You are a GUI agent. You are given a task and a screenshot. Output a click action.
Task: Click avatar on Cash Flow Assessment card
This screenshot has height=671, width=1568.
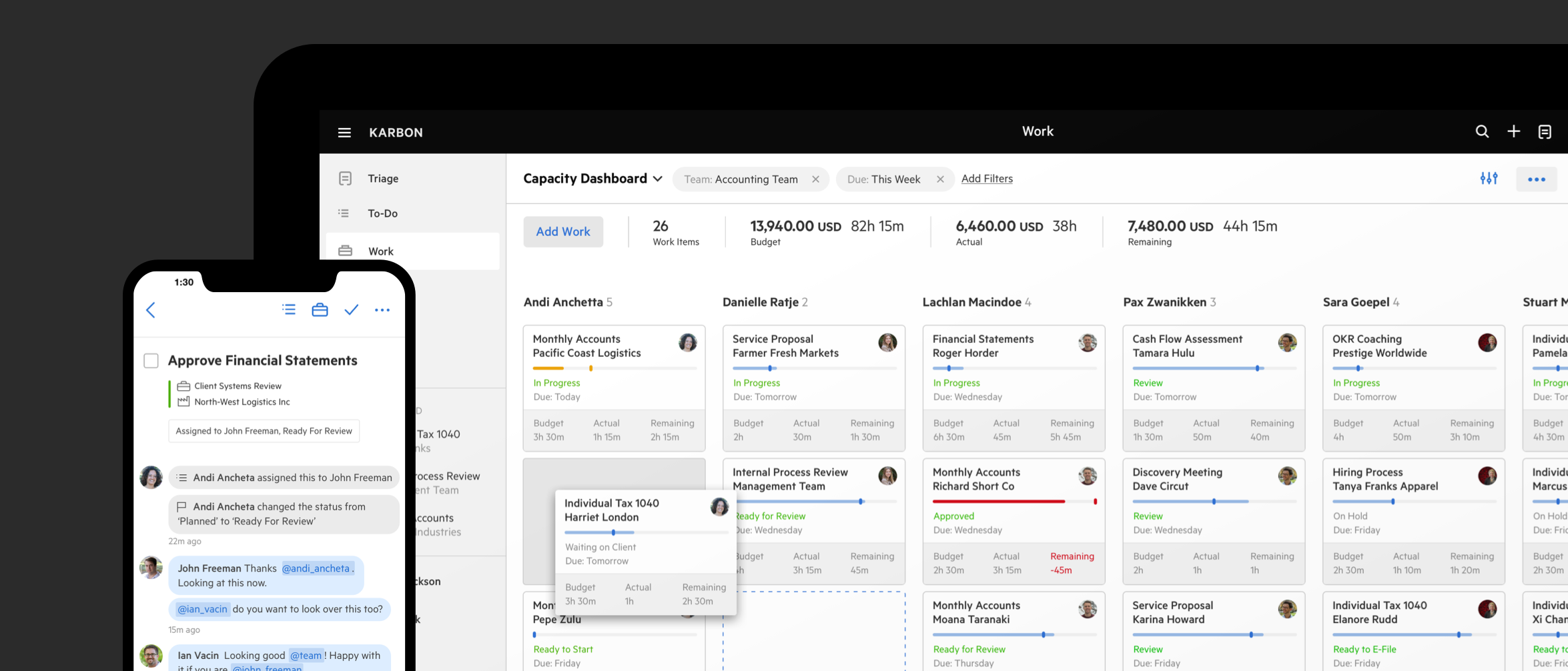click(1287, 343)
